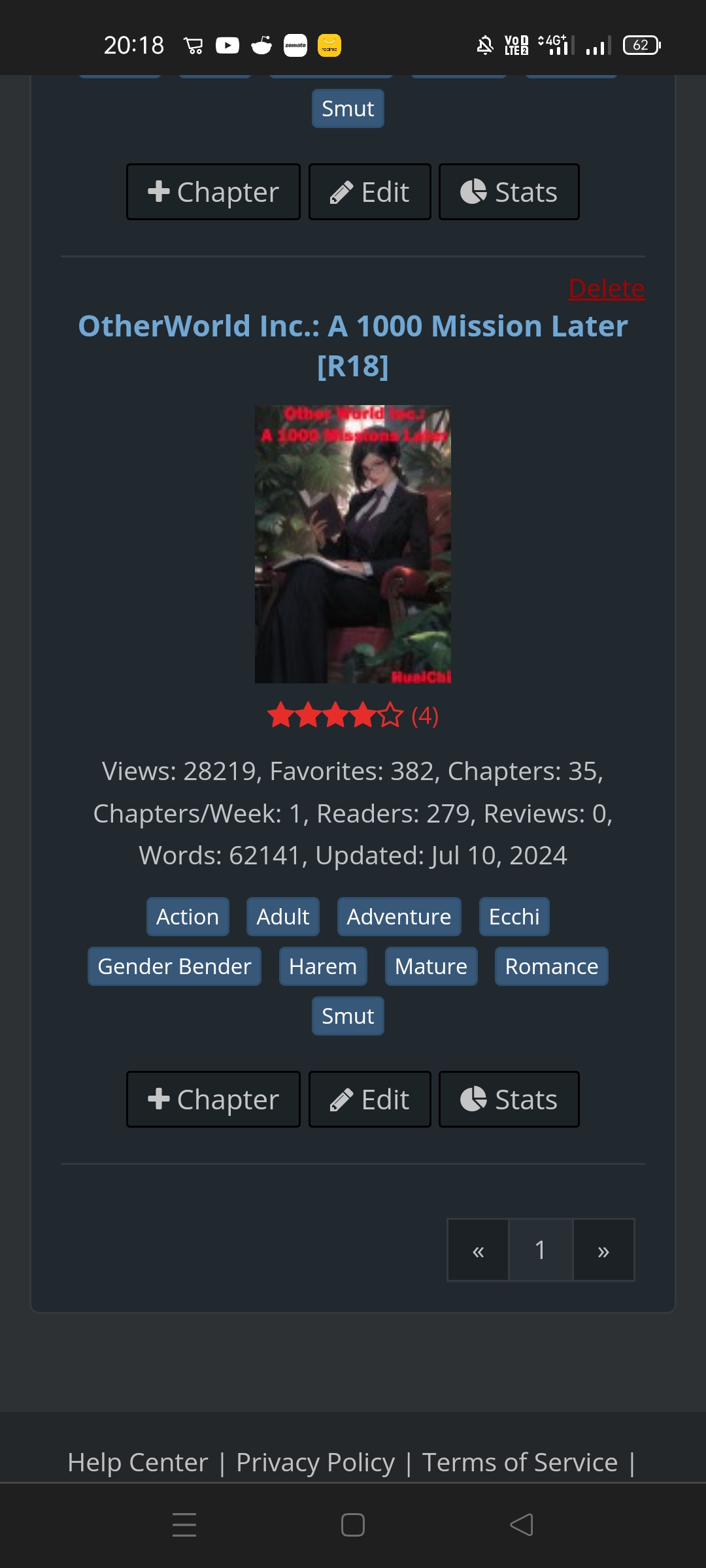Open the Terms of Service link
This screenshot has width=706, height=1568.
[520, 1462]
